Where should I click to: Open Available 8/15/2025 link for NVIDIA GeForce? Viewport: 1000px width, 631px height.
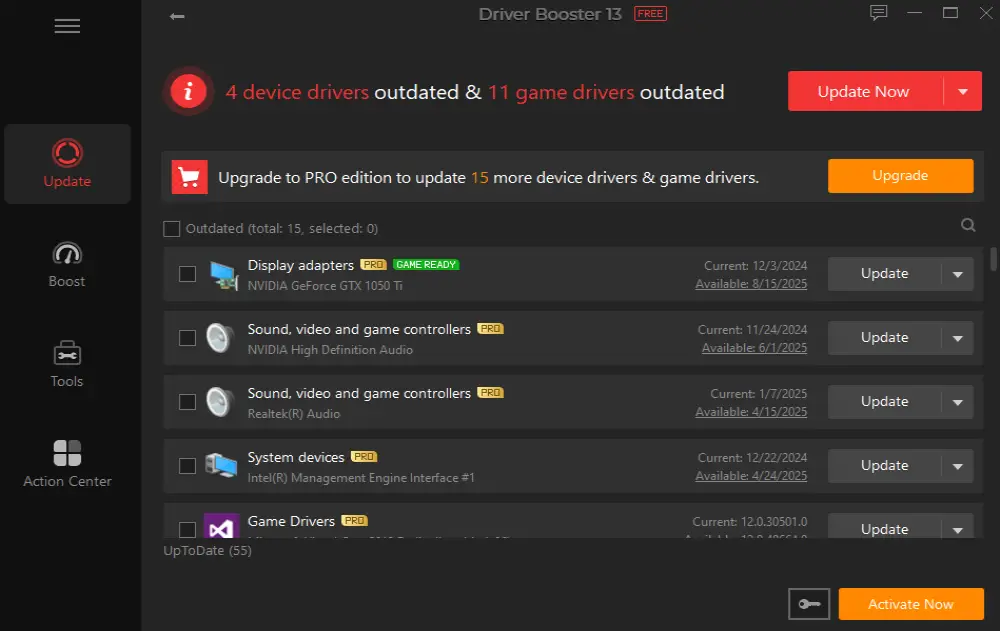point(751,284)
